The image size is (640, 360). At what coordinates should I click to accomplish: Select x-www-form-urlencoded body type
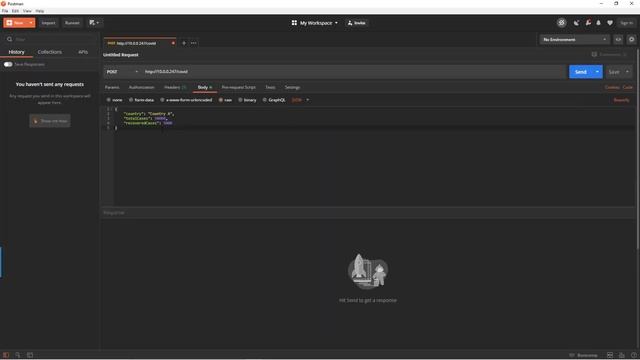tap(162, 100)
